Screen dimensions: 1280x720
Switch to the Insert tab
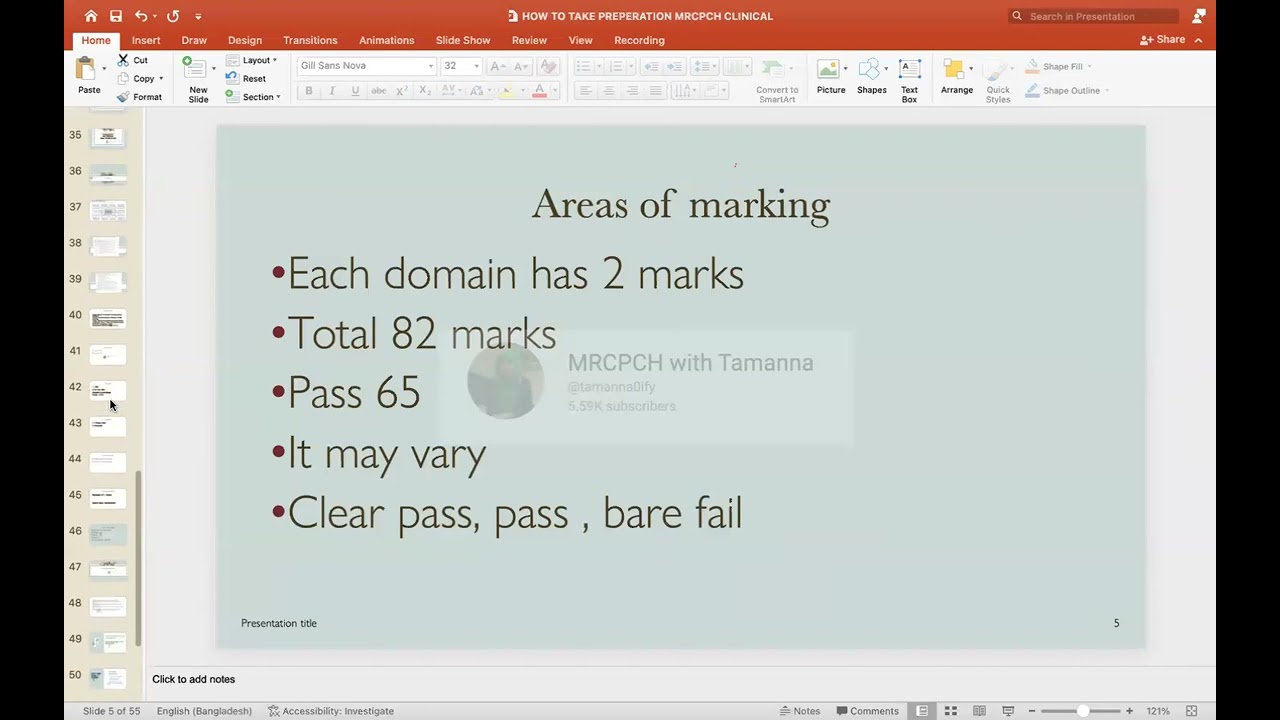tap(146, 40)
